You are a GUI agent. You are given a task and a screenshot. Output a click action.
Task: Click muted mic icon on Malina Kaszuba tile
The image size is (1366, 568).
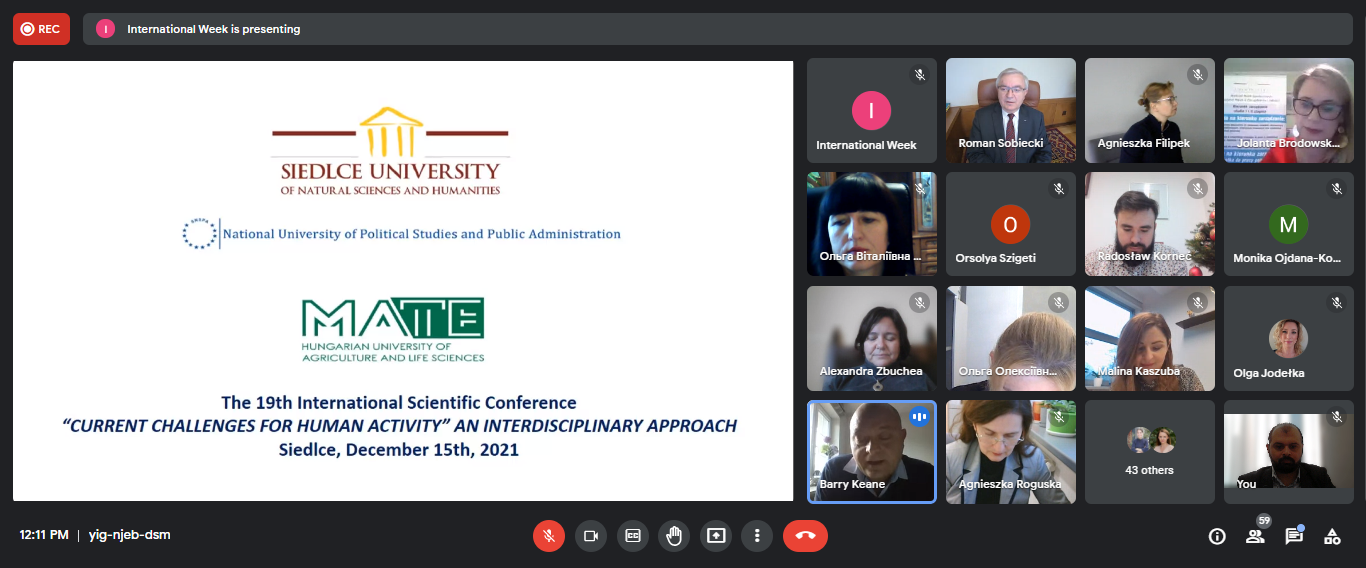(1197, 303)
